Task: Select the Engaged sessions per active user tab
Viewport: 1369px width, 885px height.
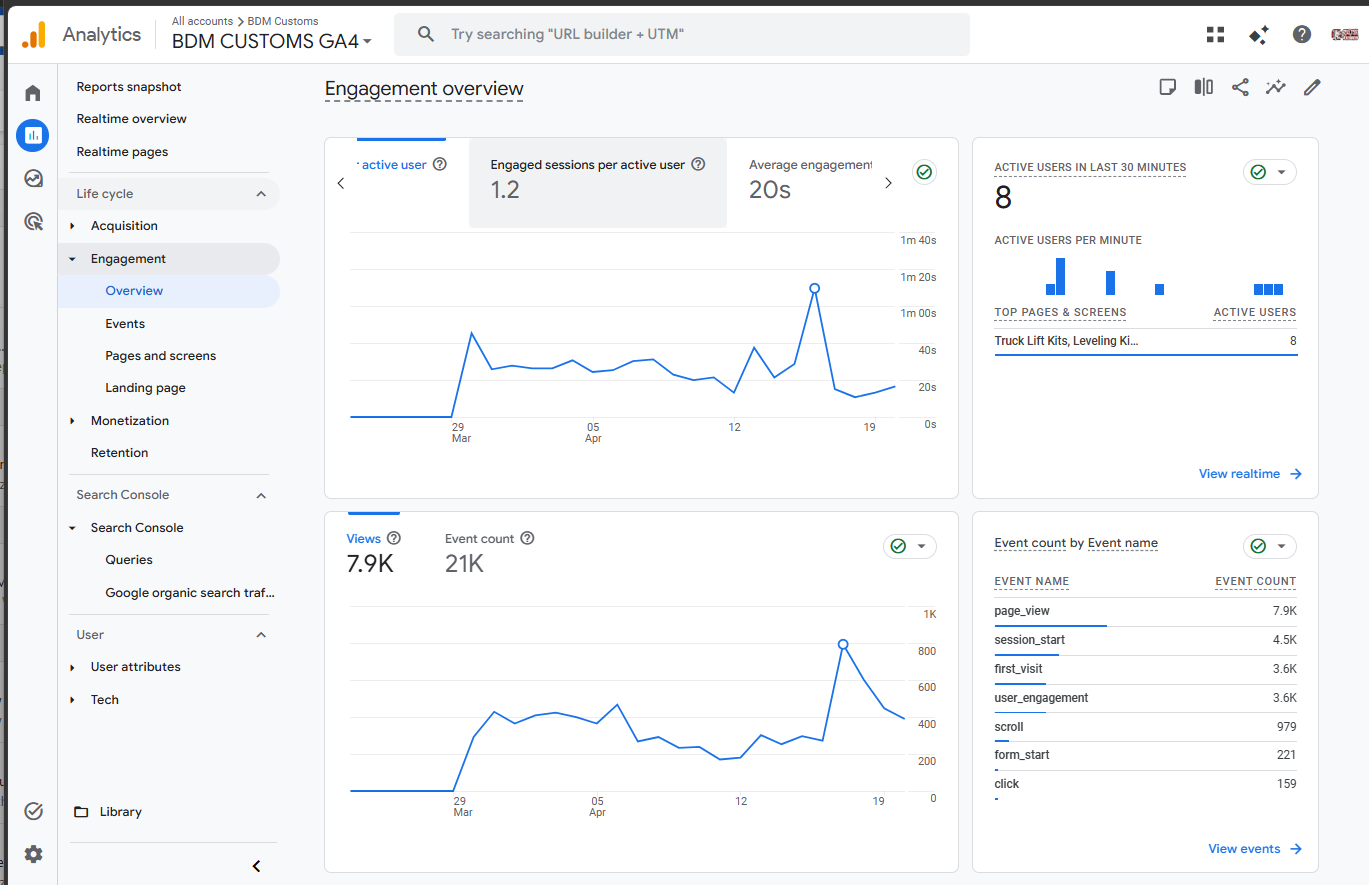Action: coord(598,183)
